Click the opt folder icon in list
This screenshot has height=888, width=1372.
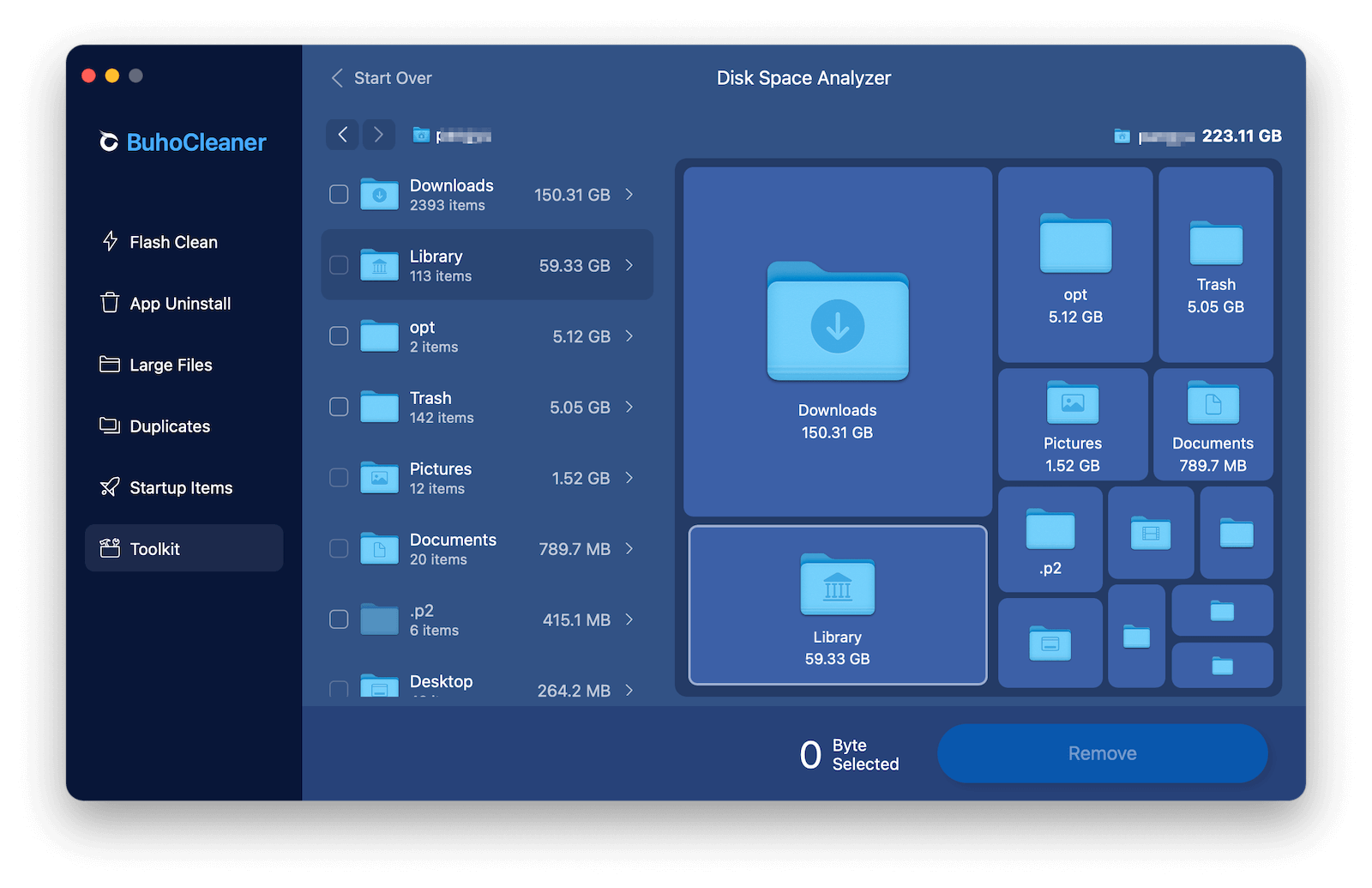point(379,336)
